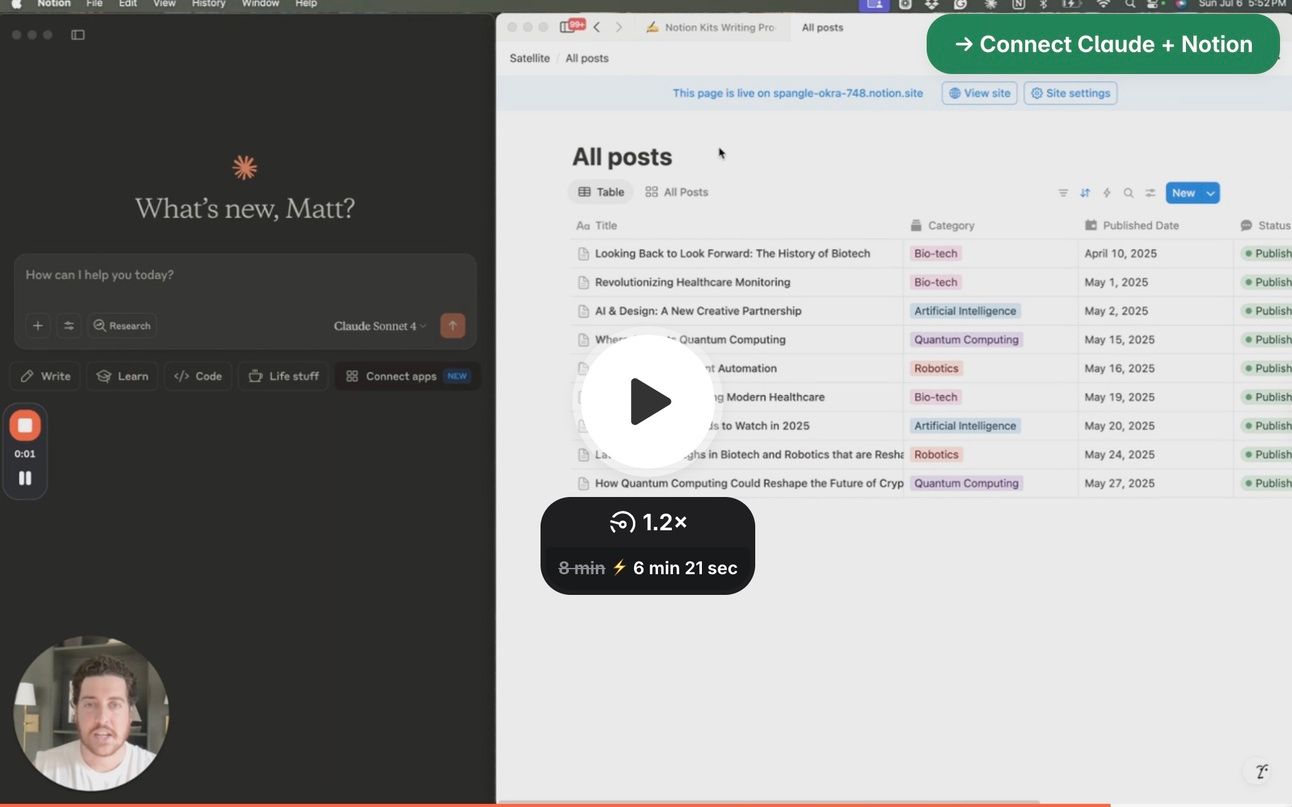Open 'Revolutionizing Healthcare Monitoring' row
The height and width of the screenshot is (807, 1292).
(x=692, y=282)
